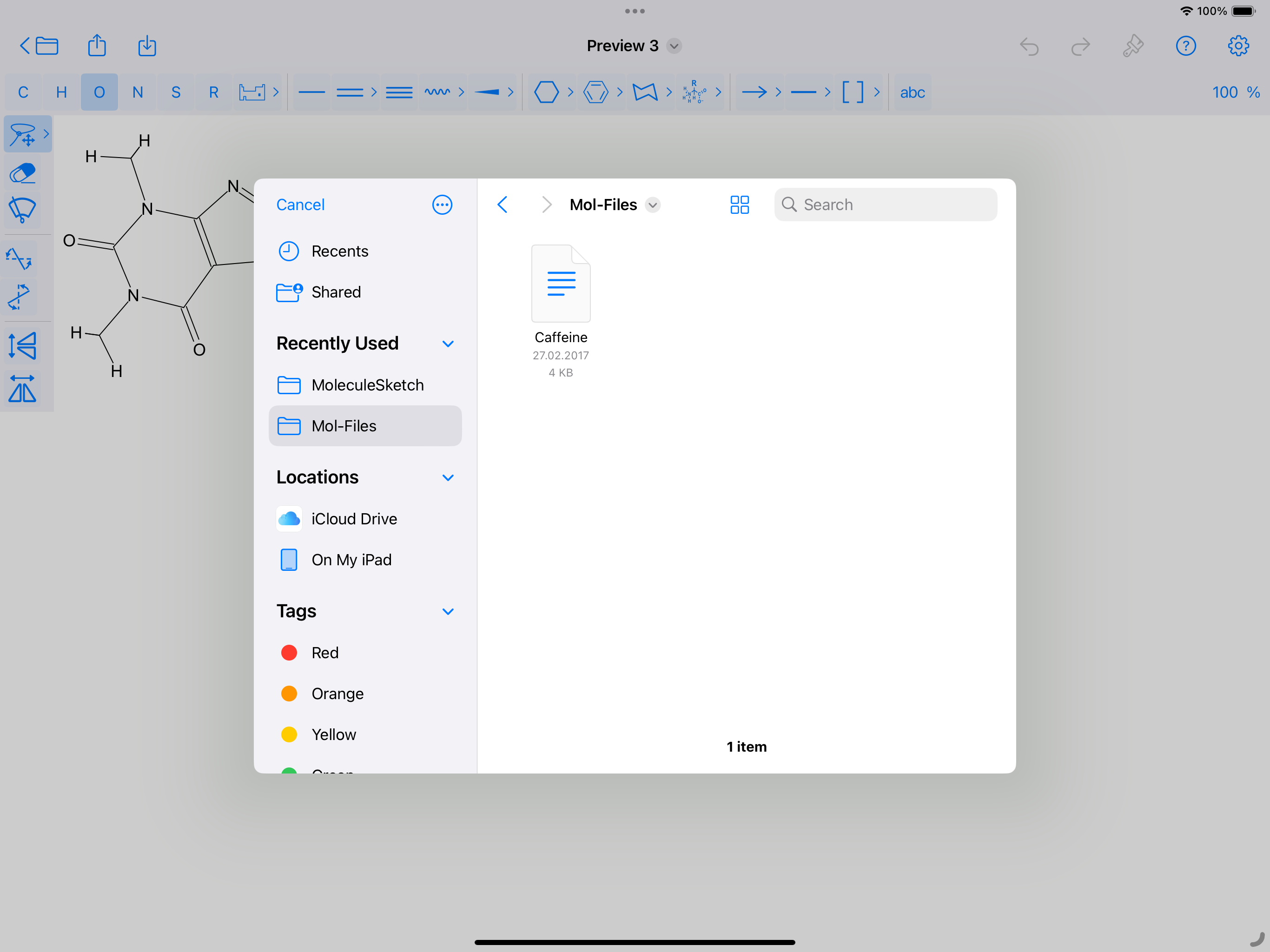This screenshot has height=952, width=1270.
Task: Select the R group element
Action: 213,92
